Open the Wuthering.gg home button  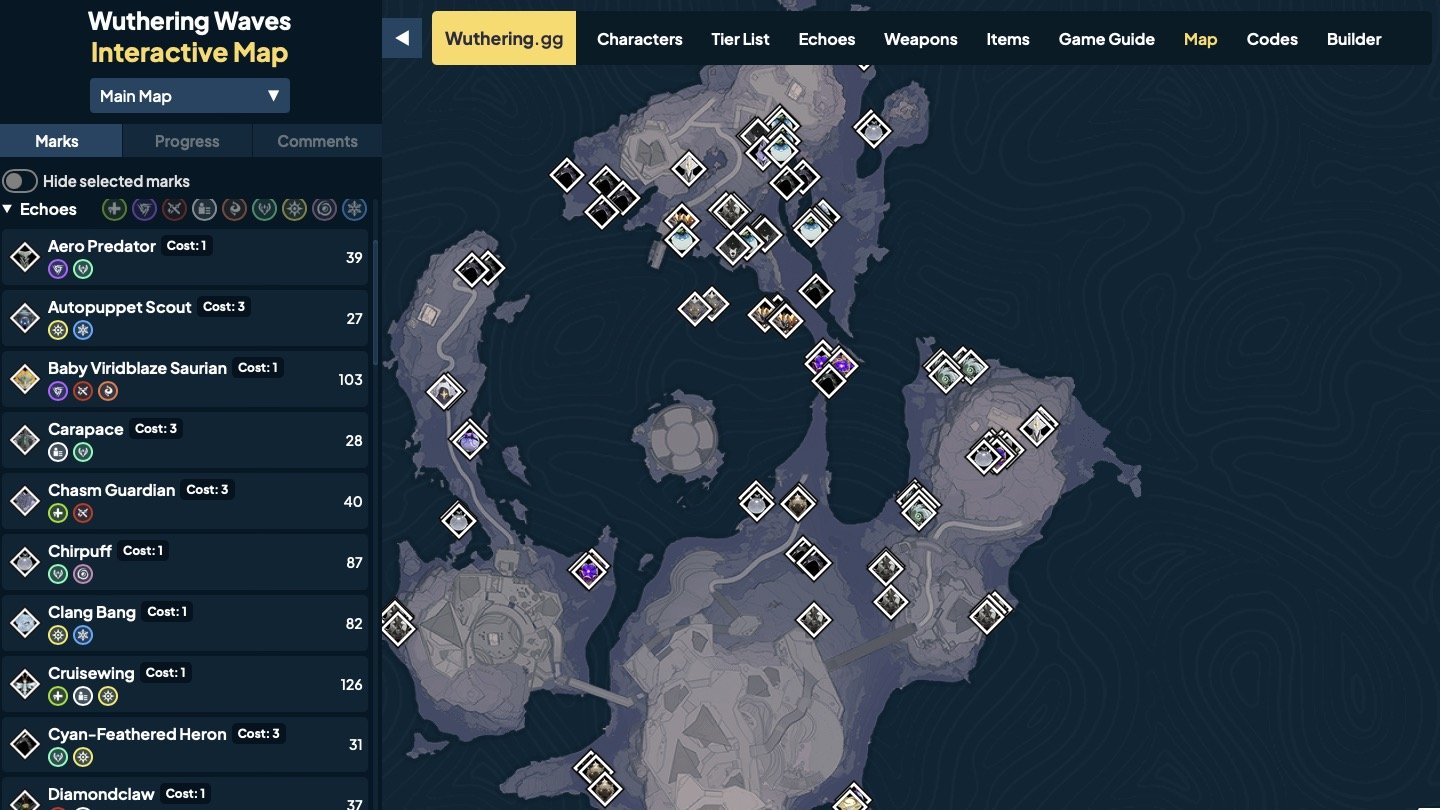[504, 39]
